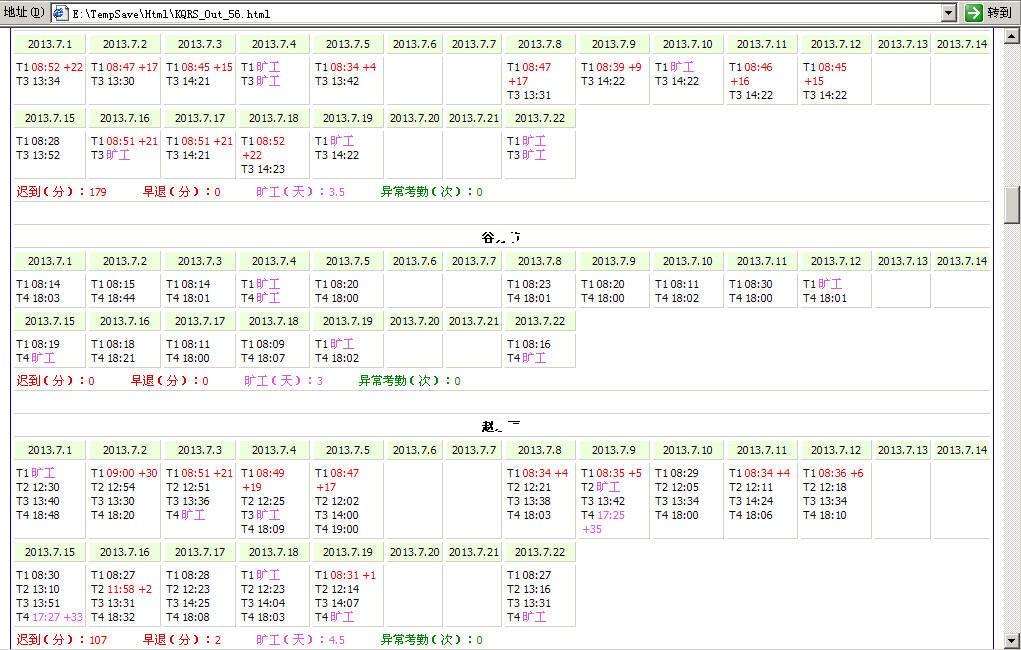Image resolution: width=1021 pixels, height=650 pixels.
Task: Click the T3 14:23 entry
Action: tap(262, 169)
